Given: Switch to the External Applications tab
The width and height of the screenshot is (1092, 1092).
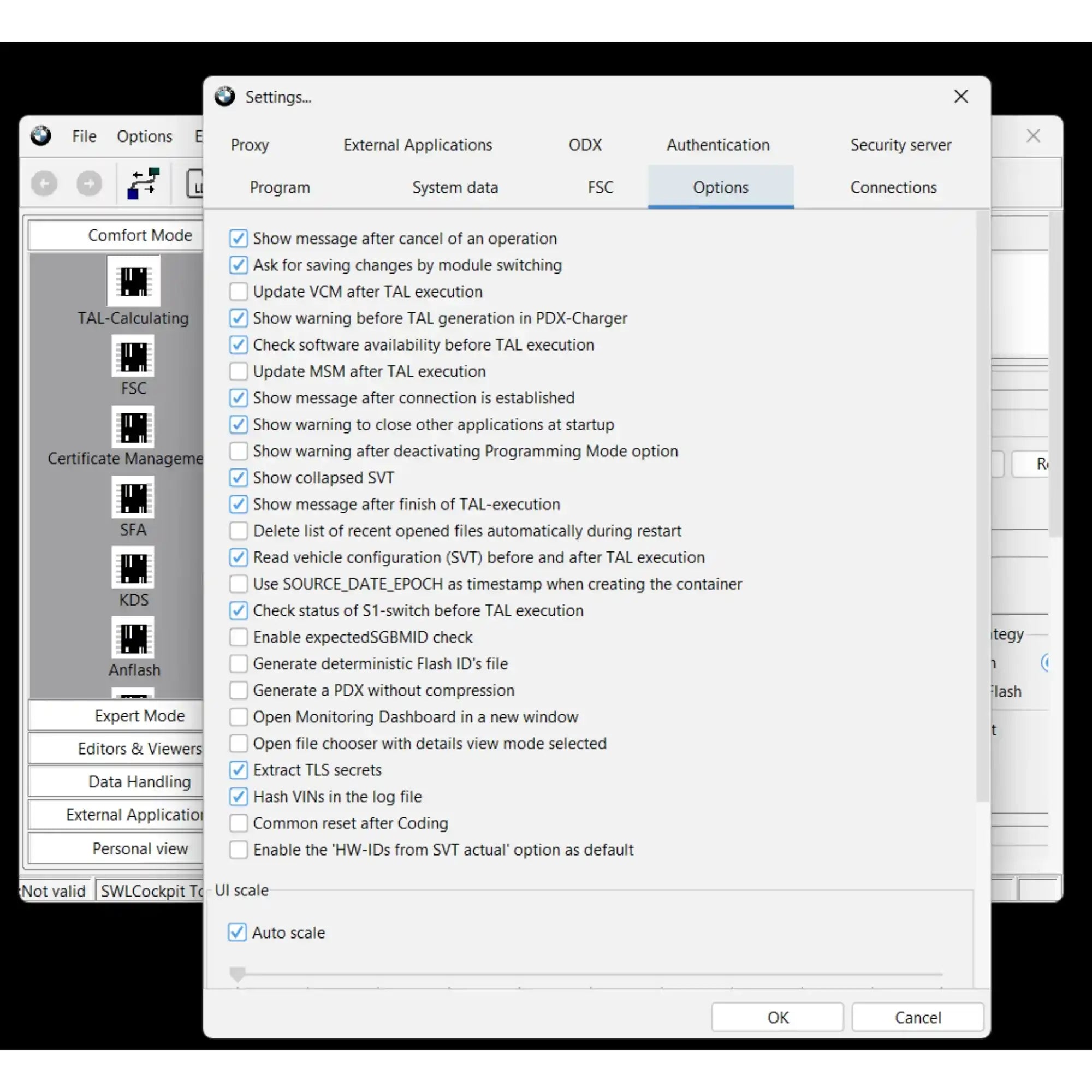Looking at the screenshot, I should tap(418, 145).
